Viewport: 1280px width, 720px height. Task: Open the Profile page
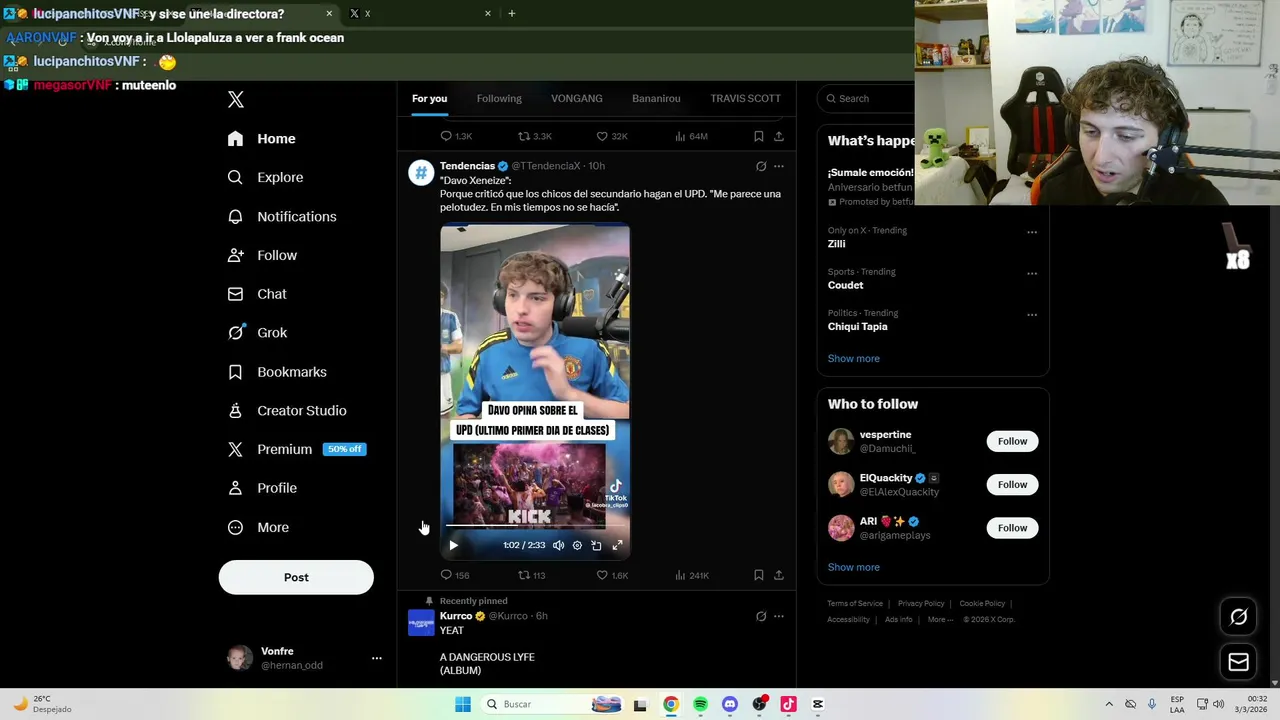click(263, 488)
